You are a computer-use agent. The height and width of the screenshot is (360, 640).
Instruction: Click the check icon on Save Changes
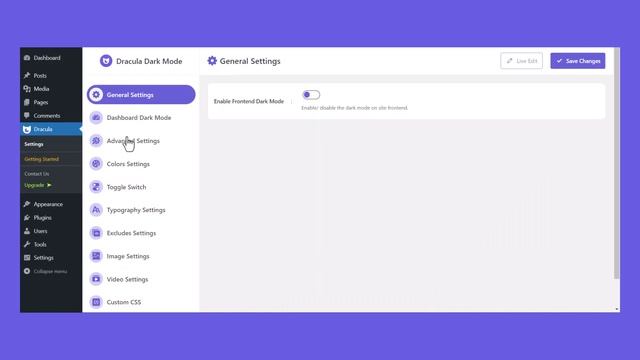coord(560,61)
